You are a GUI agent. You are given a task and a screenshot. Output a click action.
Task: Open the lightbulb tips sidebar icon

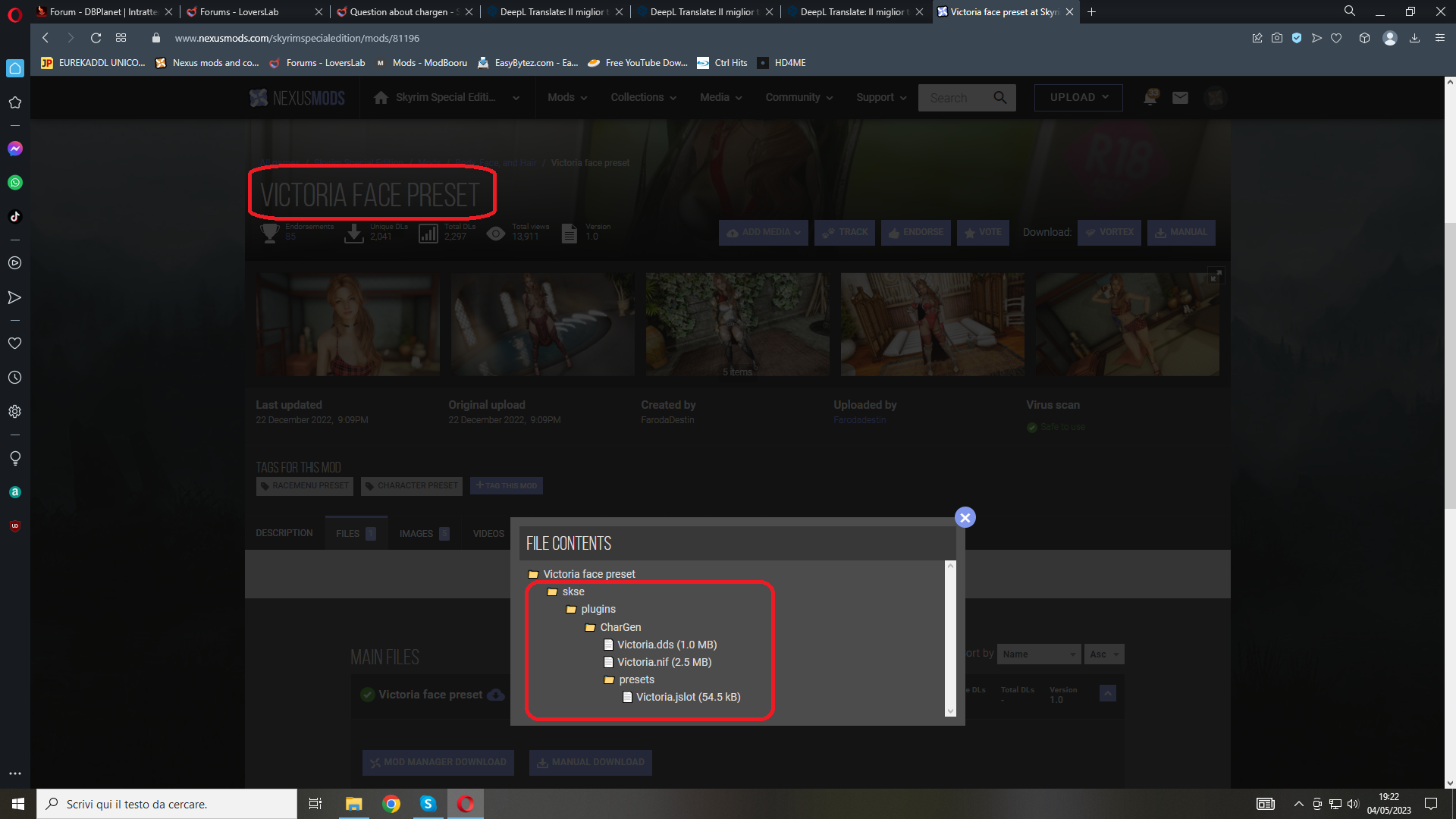coord(15,458)
